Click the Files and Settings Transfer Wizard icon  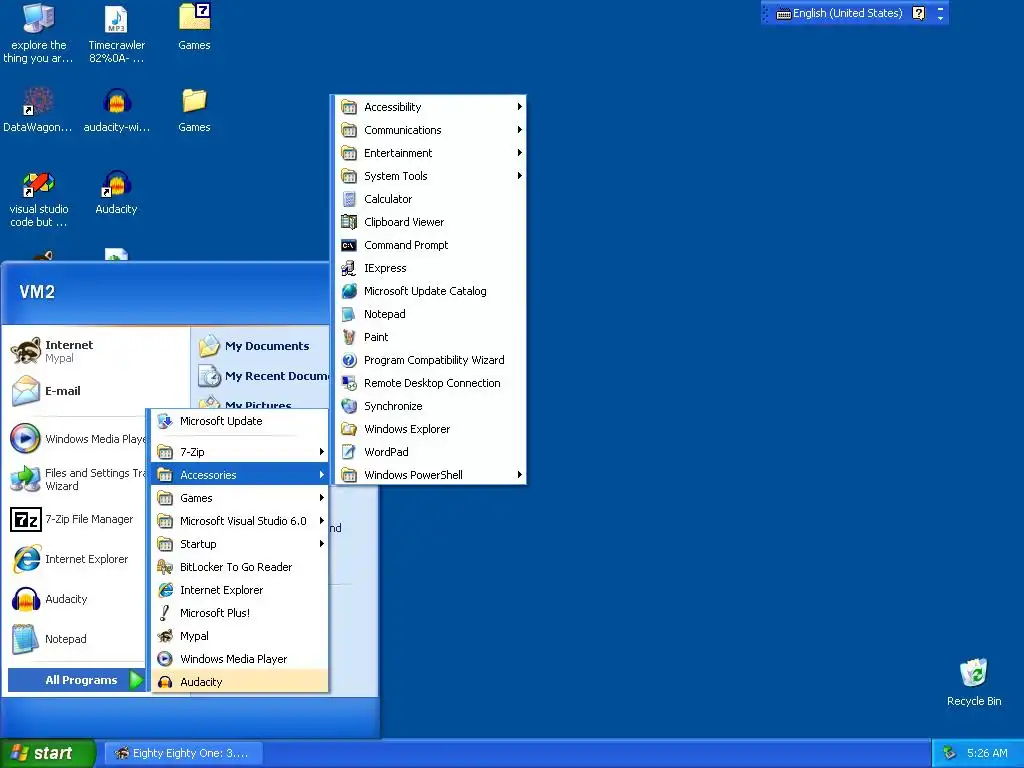(26, 479)
